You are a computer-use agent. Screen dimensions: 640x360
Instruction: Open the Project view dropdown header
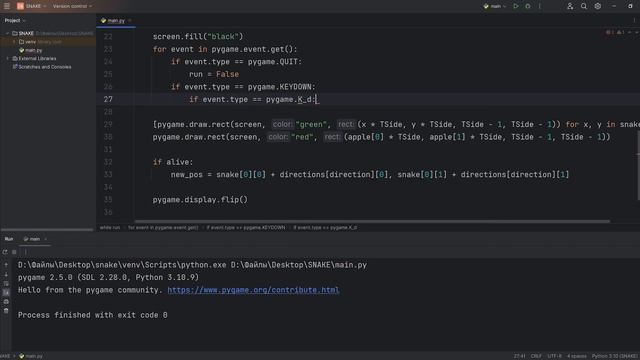(x=15, y=20)
